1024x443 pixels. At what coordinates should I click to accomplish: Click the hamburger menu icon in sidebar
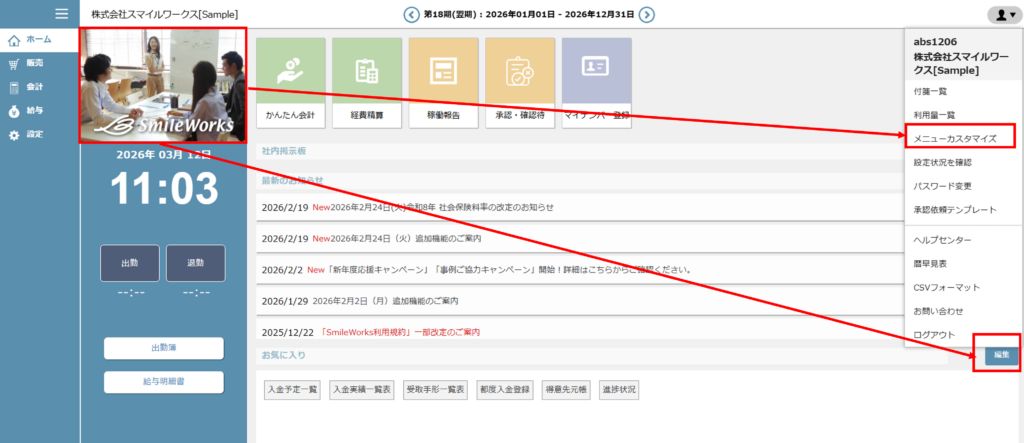(x=62, y=14)
